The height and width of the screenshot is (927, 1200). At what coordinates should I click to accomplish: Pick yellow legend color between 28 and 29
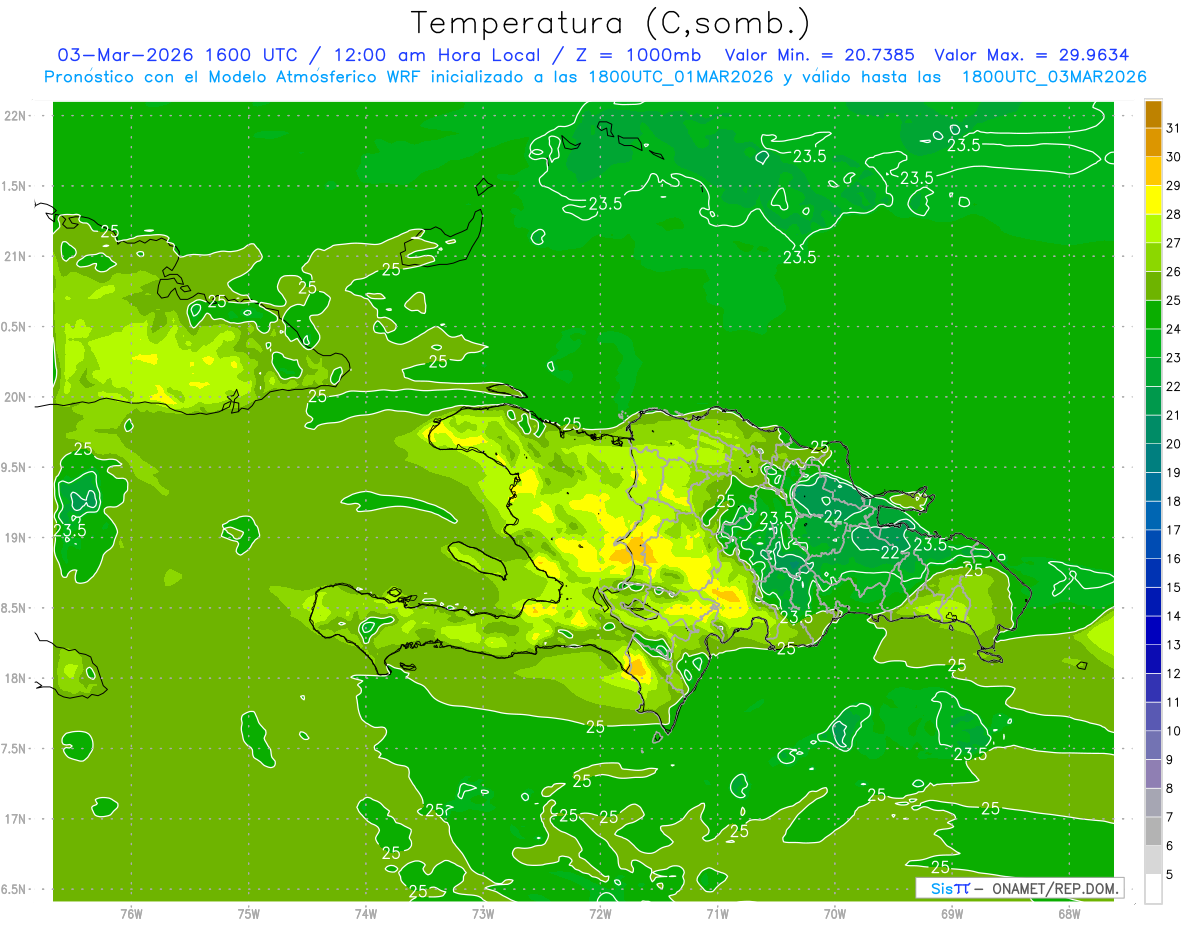point(1154,200)
